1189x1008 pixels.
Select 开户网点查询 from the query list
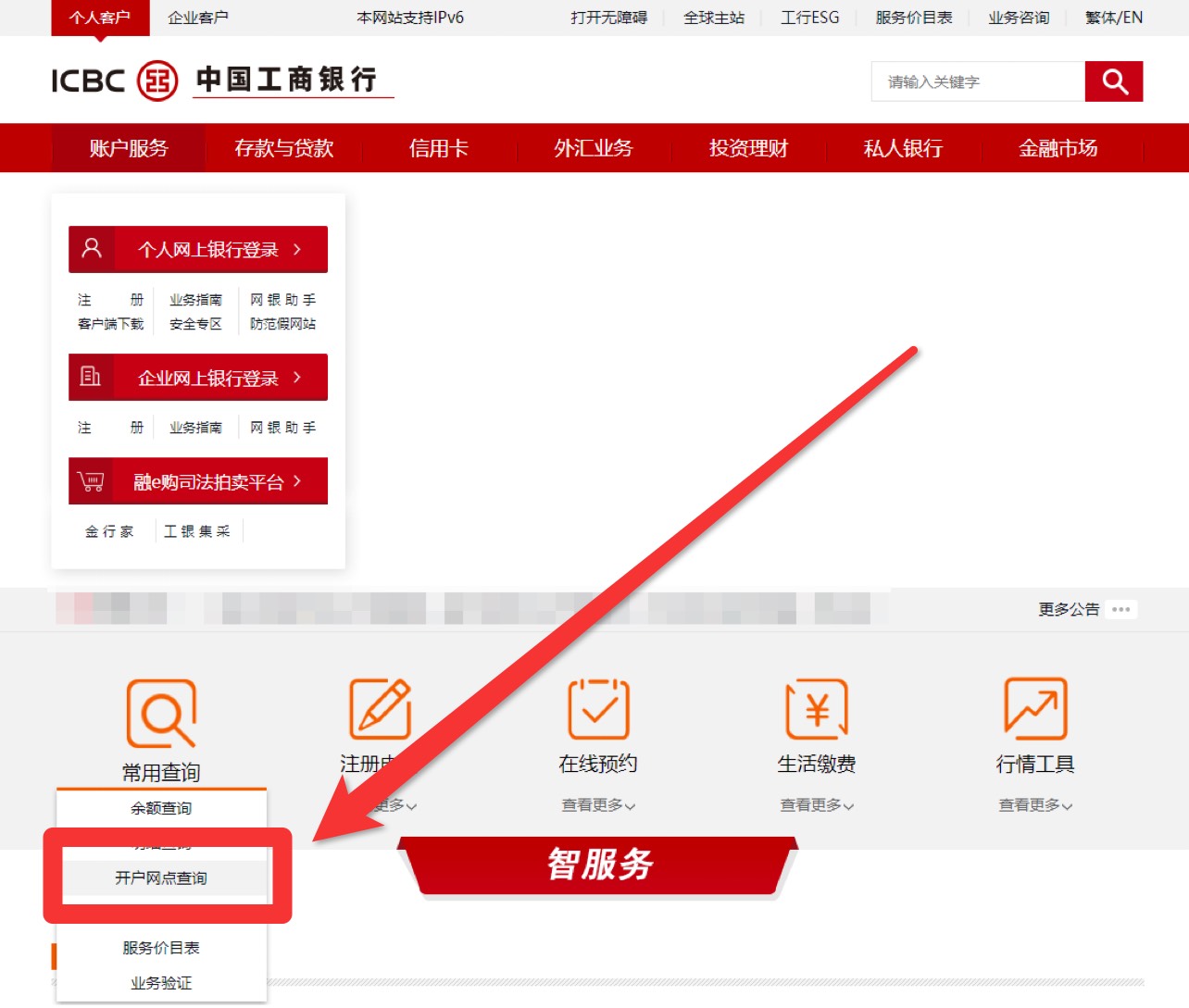(x=163, y=877)
